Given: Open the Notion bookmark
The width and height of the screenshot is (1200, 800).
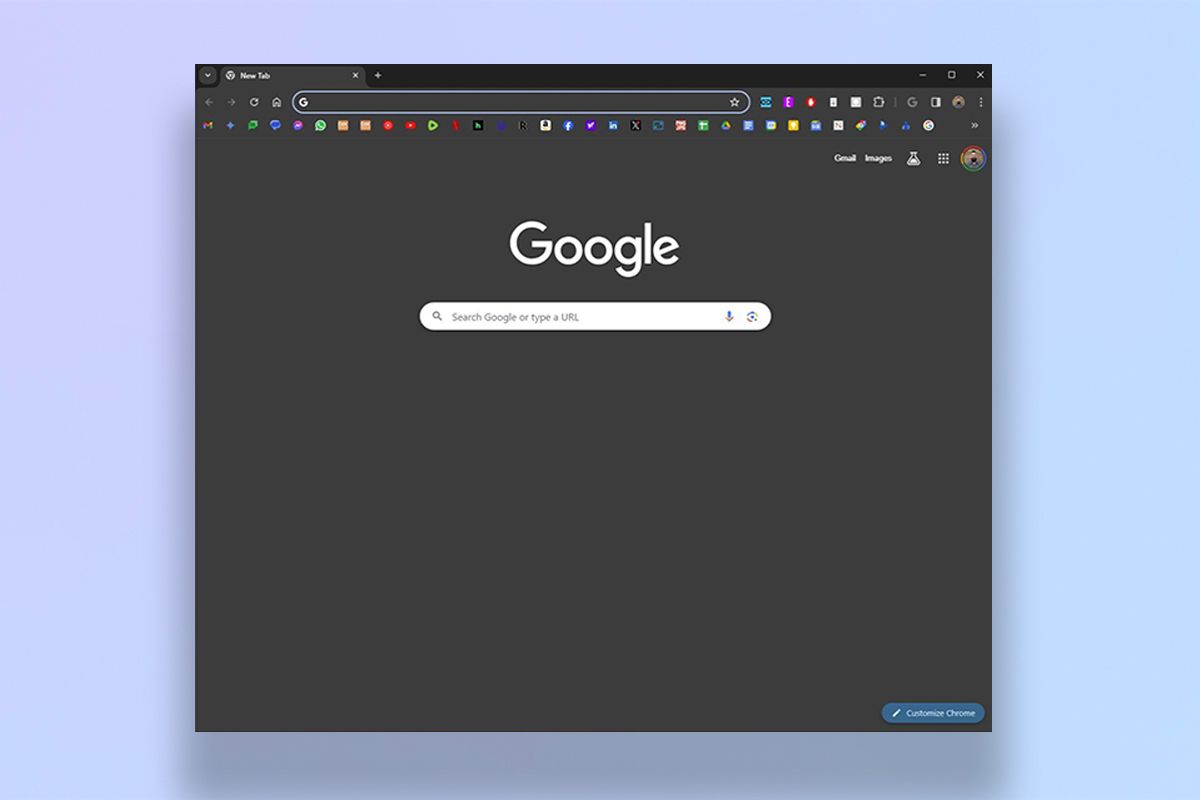Looking at the screenshot, I should pyautogui.click(x=839, y=126).
